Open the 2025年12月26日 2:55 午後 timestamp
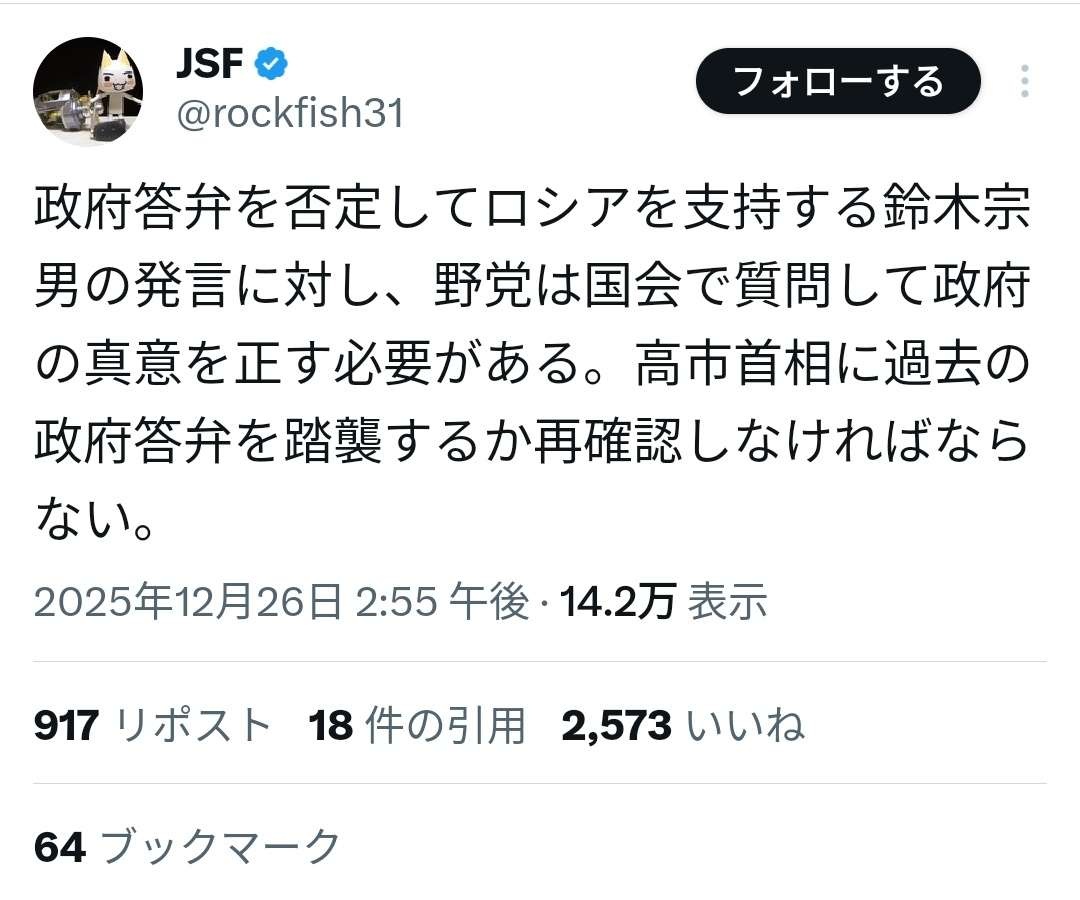1080x900 pixels. [x=281, y=602]
